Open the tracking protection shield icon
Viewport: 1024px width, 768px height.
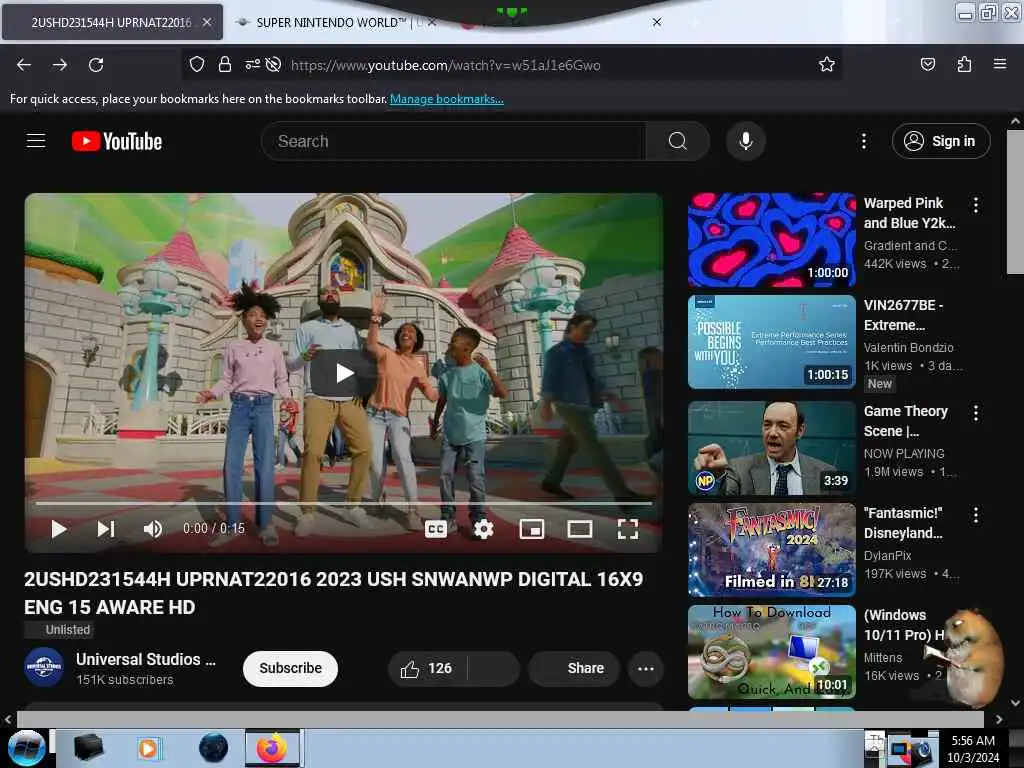[x=197, y=64]
